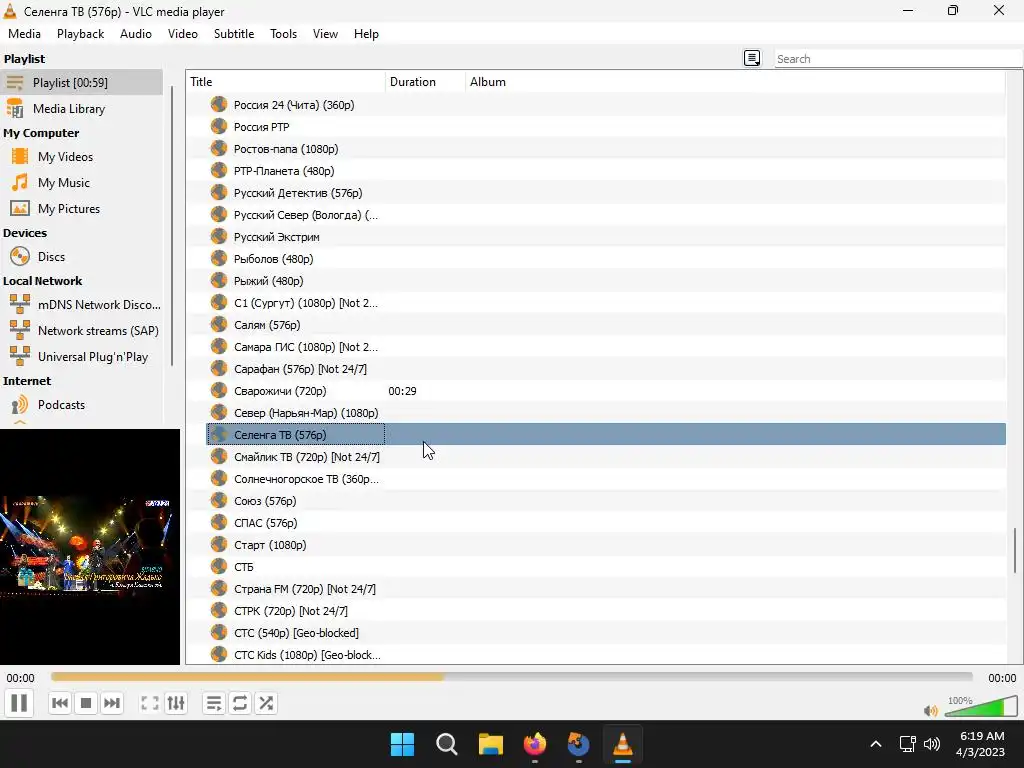Viewport: 1024px width, 768px height.
Task: Toggle random shuffle playback
Action: [x=266, y=703]
